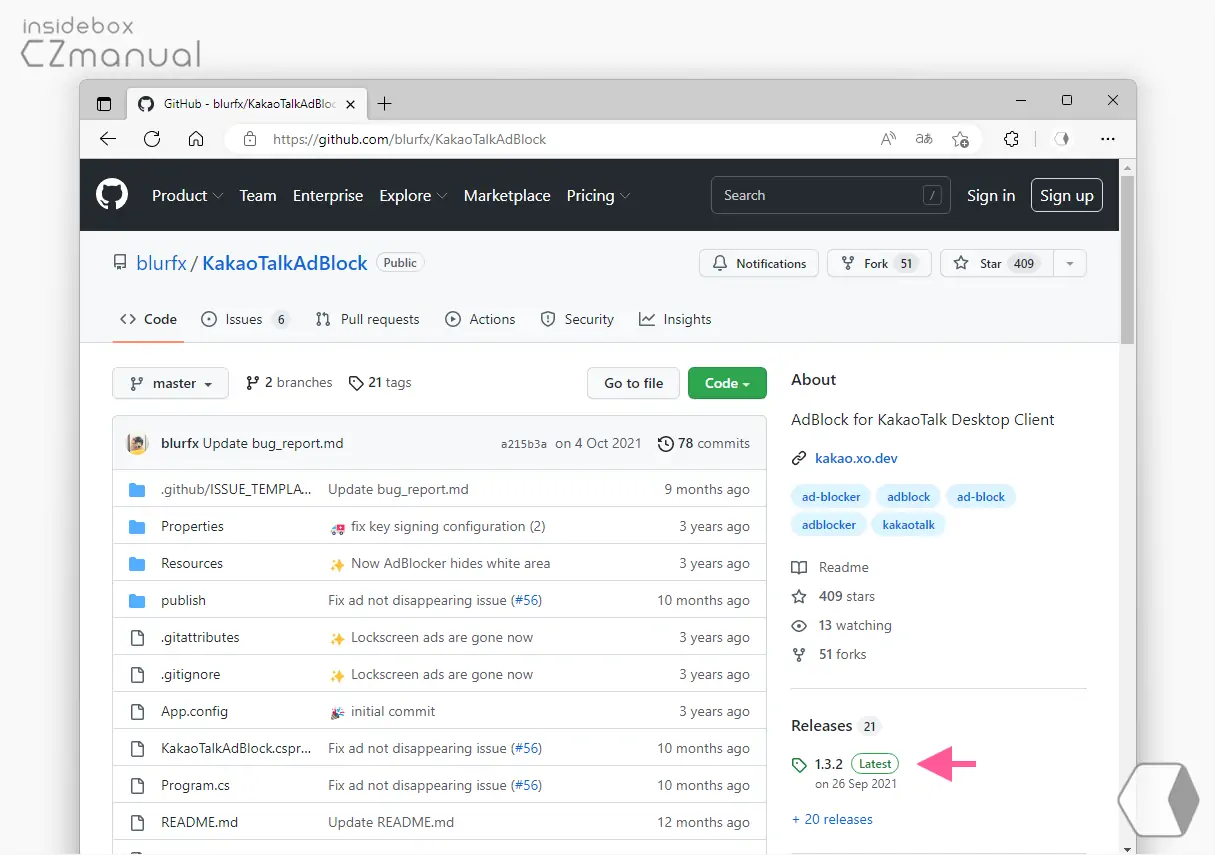Viewport: 1215px width, 855px height.
Task: Expand the Explore menu
Action: click(413, 196)
